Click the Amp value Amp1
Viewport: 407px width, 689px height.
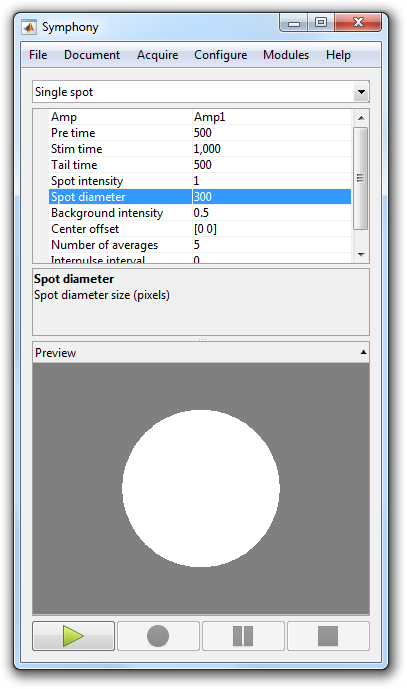209,117
